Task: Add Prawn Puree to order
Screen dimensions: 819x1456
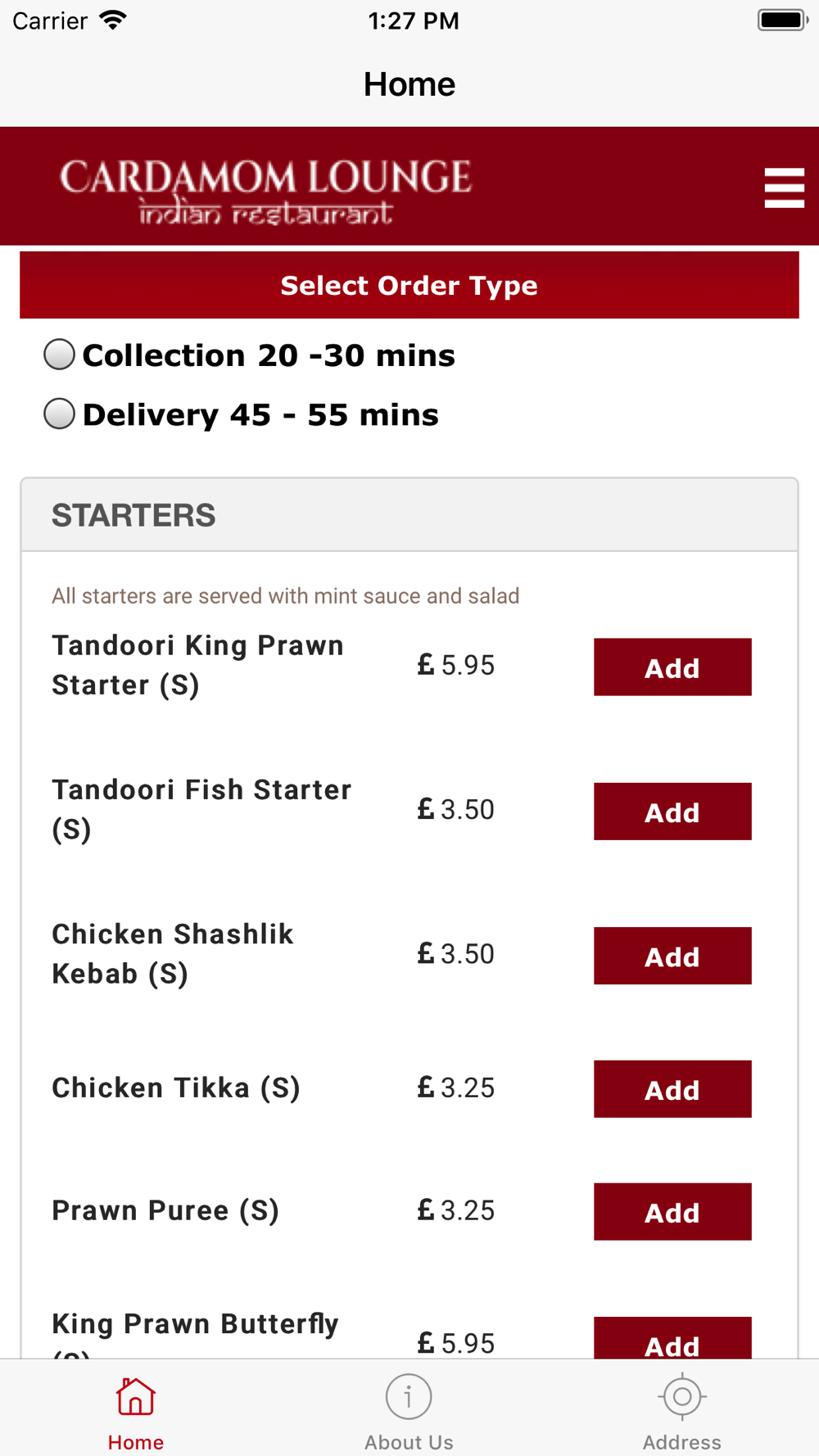Action: [x=672, y=1211]
